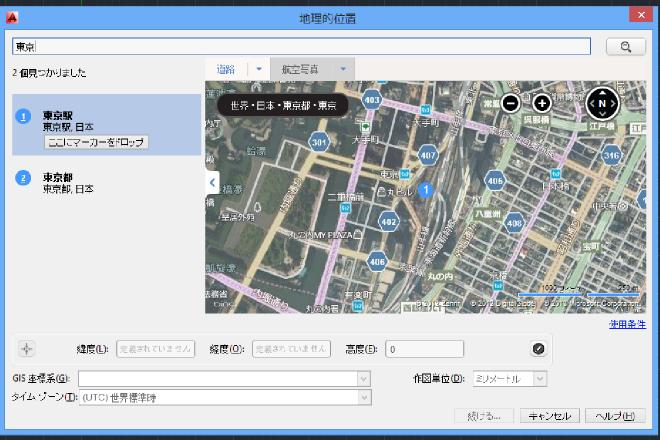Click route shield 316 on map
This screenshot has width=660, height=440.
tap(612, 156)
